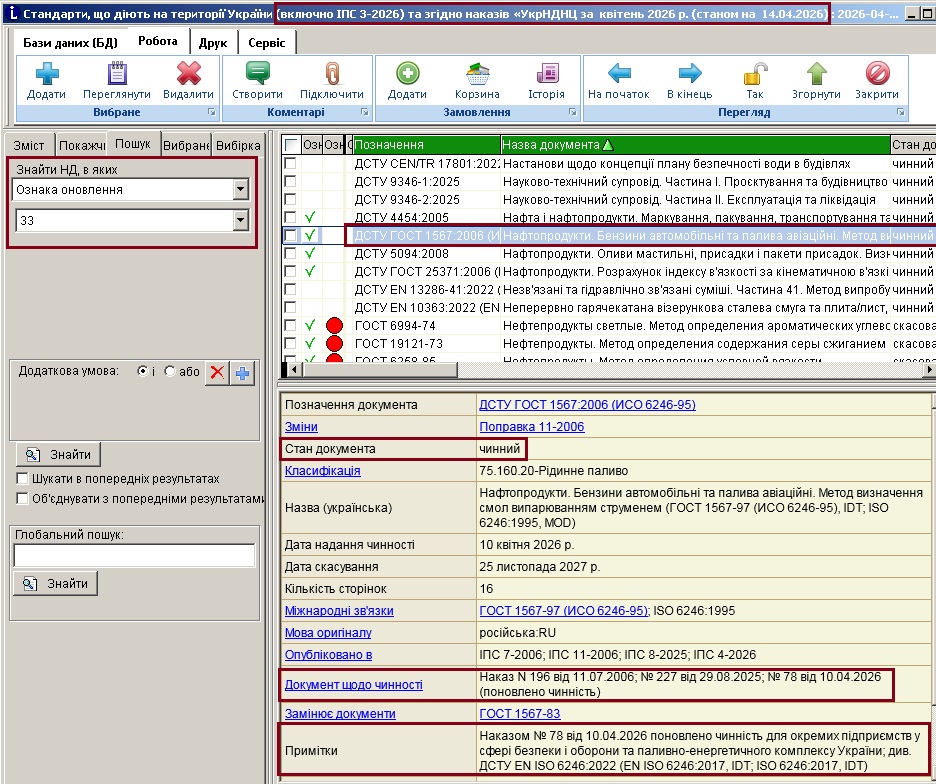Open the Історія orders icon
936x784 pixels.
click(x=546, y=74)
